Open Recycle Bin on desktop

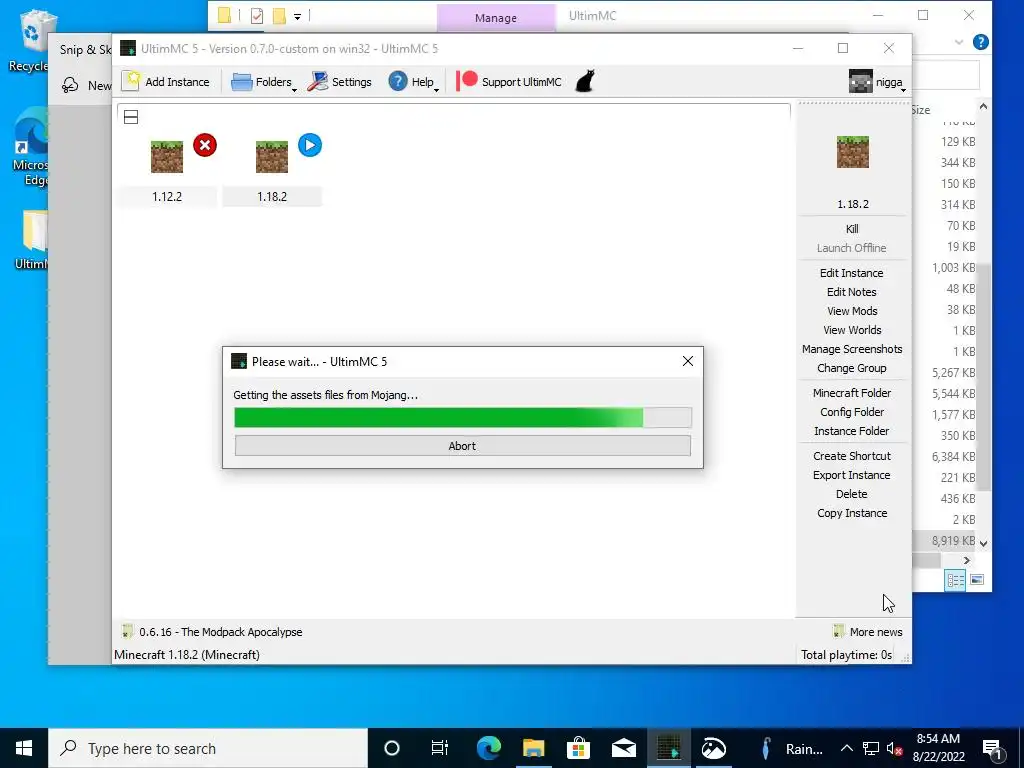29,39
